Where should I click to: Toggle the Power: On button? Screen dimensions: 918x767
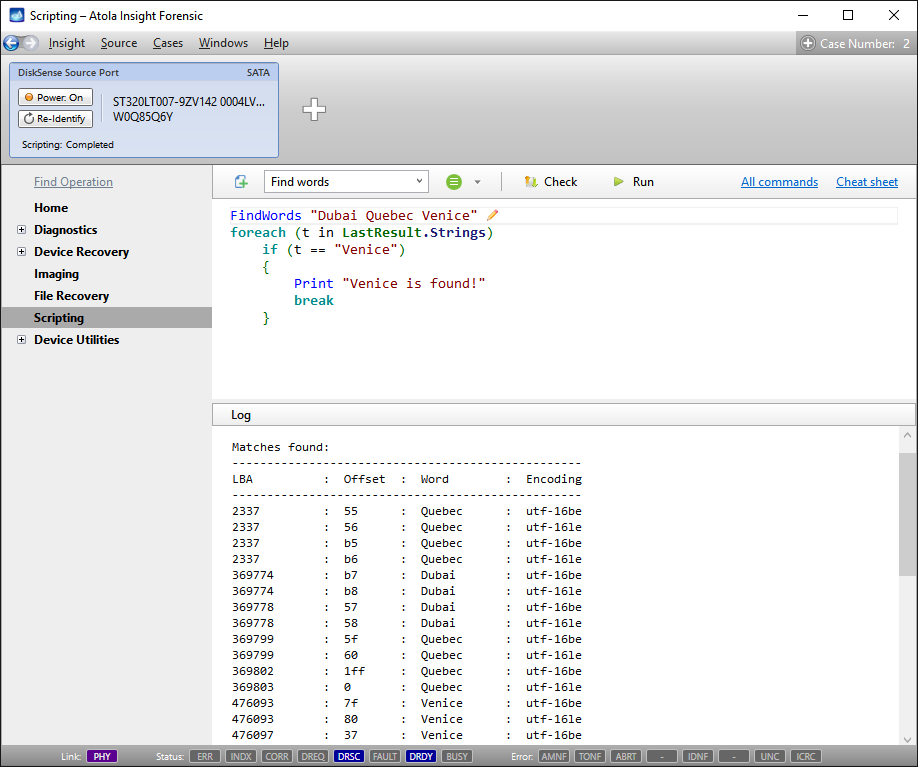coord(55,97)
